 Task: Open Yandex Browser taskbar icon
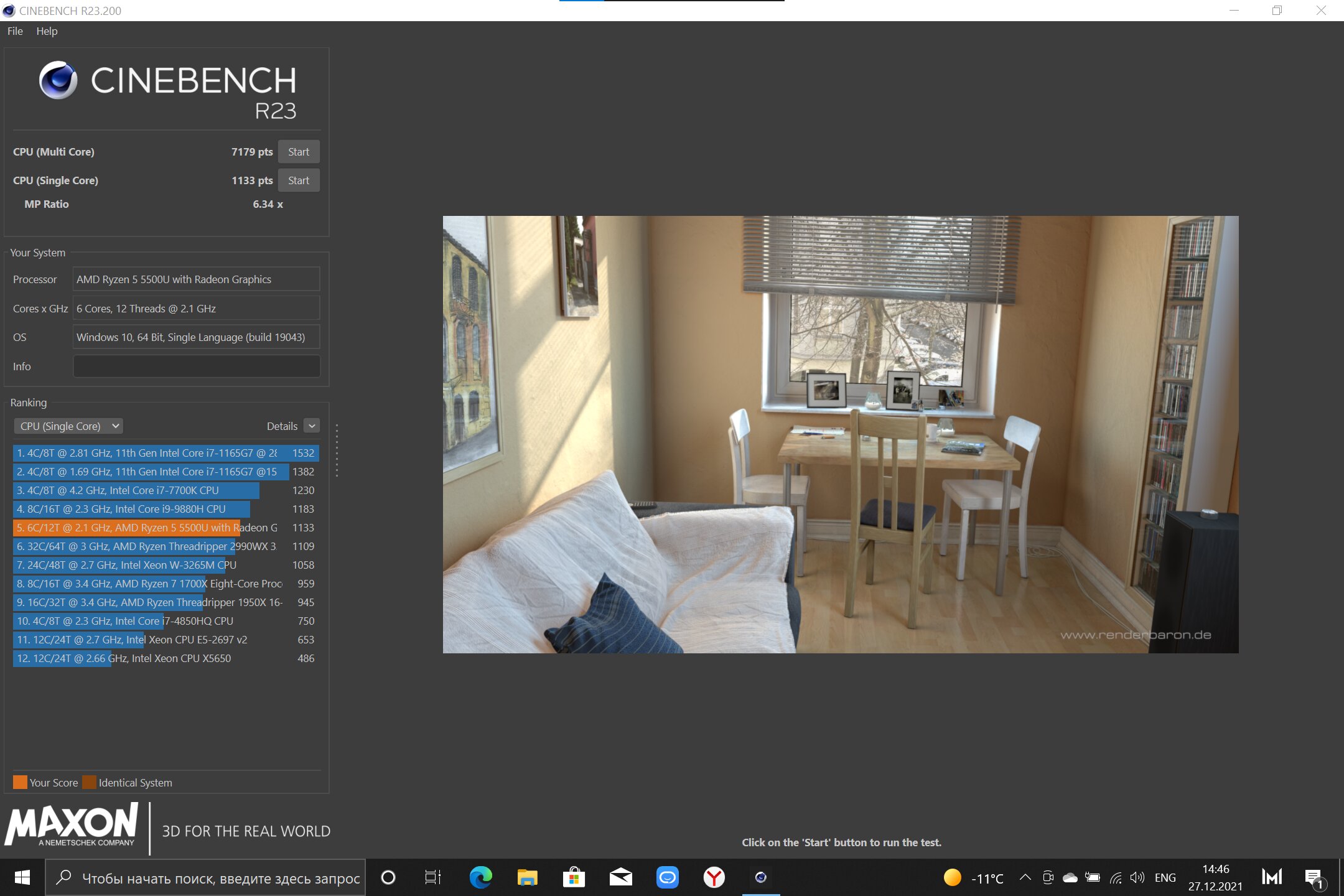714,877
